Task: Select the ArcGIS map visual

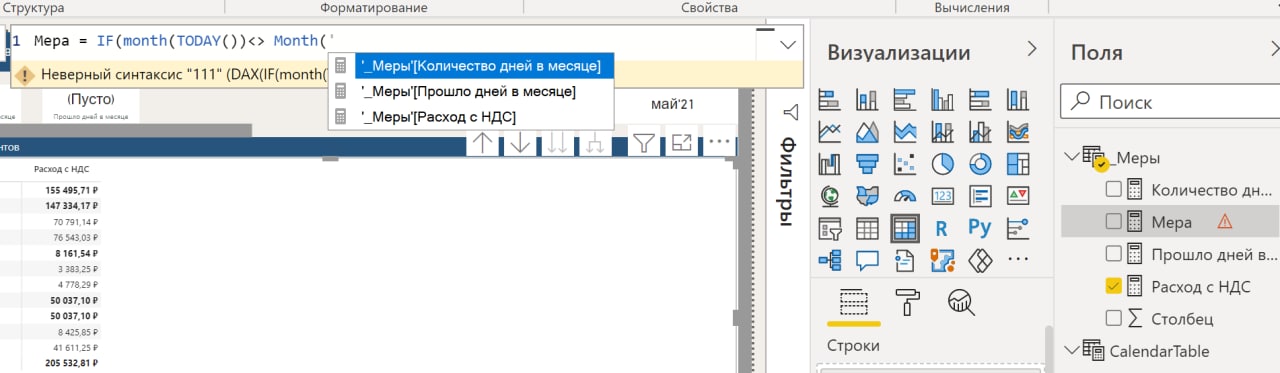Action: [x=942, y=260]
